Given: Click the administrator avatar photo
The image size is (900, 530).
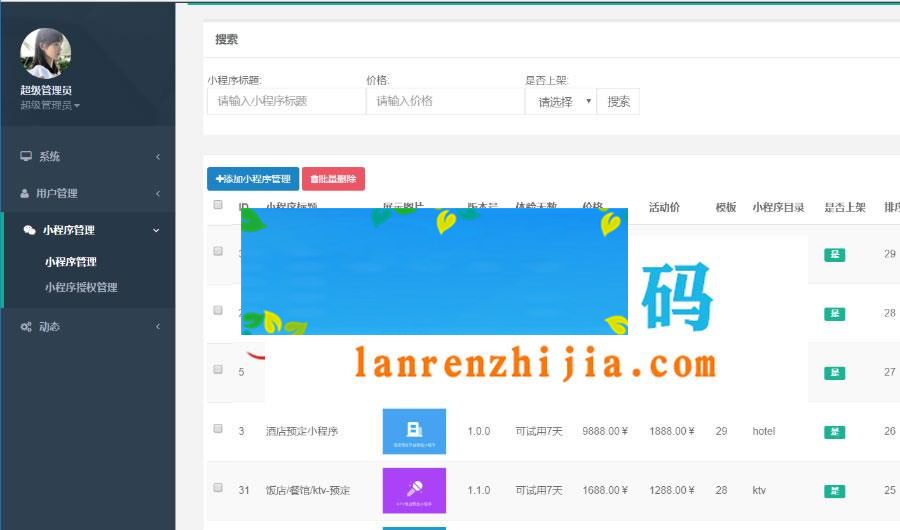Looking at the screenshot, I should tap(46, 53).
